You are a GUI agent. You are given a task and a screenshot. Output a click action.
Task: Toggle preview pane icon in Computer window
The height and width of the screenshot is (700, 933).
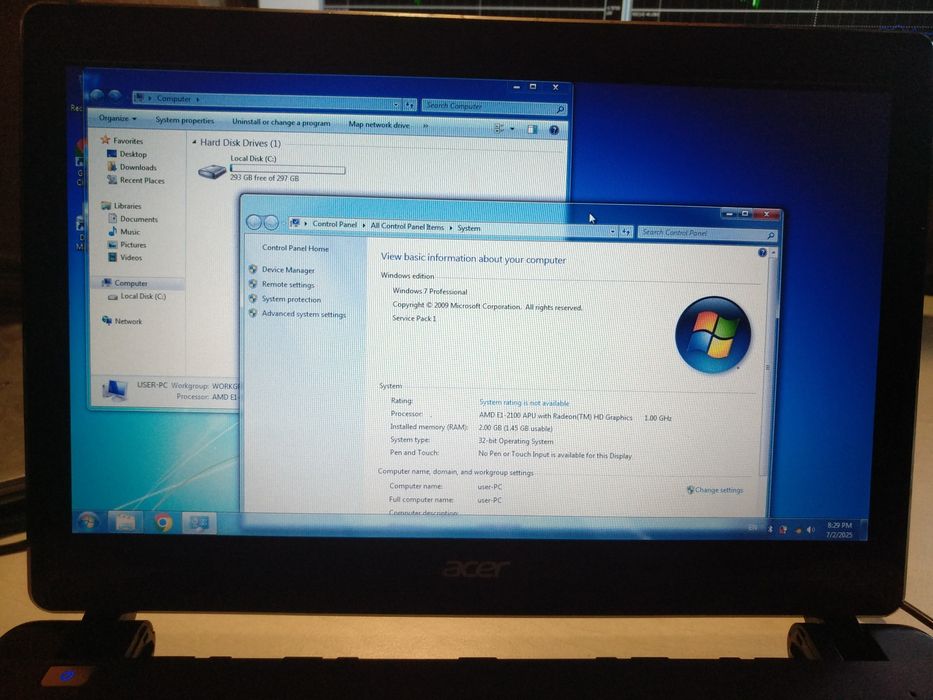(x=532, y=129)
